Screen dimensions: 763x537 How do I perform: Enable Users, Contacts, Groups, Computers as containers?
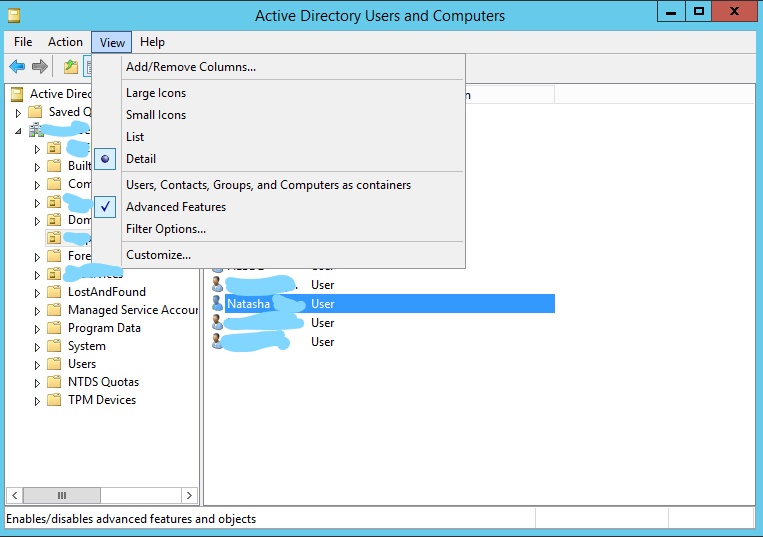(268, 185)
